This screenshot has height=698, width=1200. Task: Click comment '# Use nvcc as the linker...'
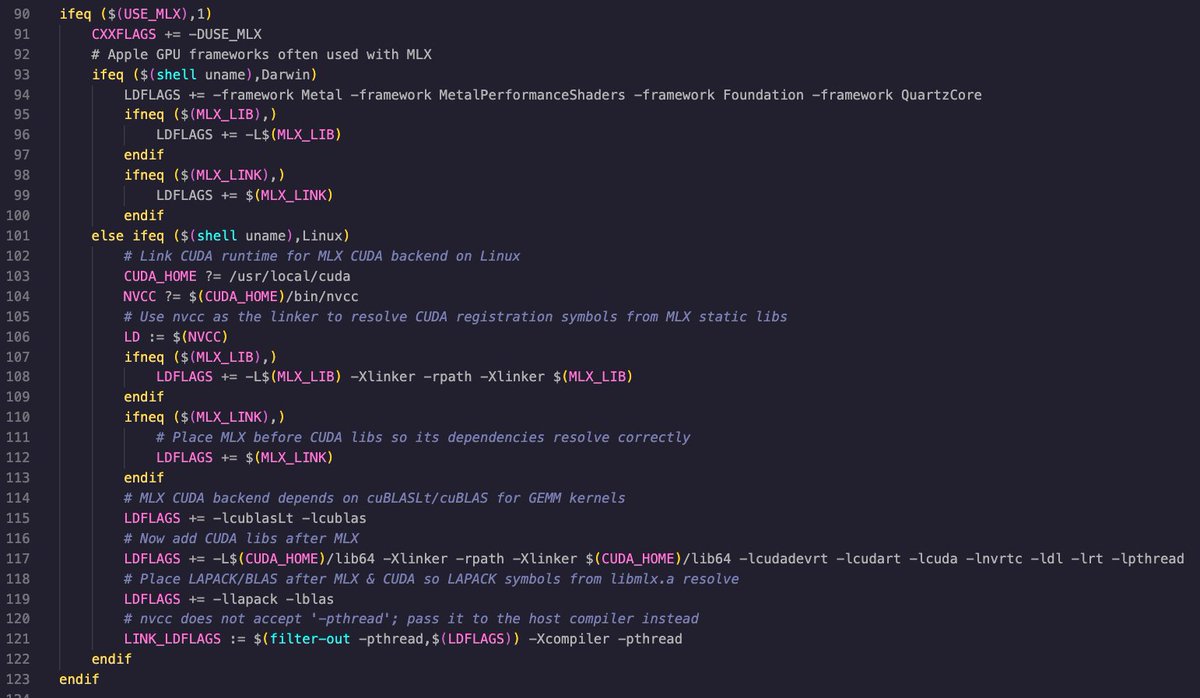pyautogui.click(x=455, y=316)
